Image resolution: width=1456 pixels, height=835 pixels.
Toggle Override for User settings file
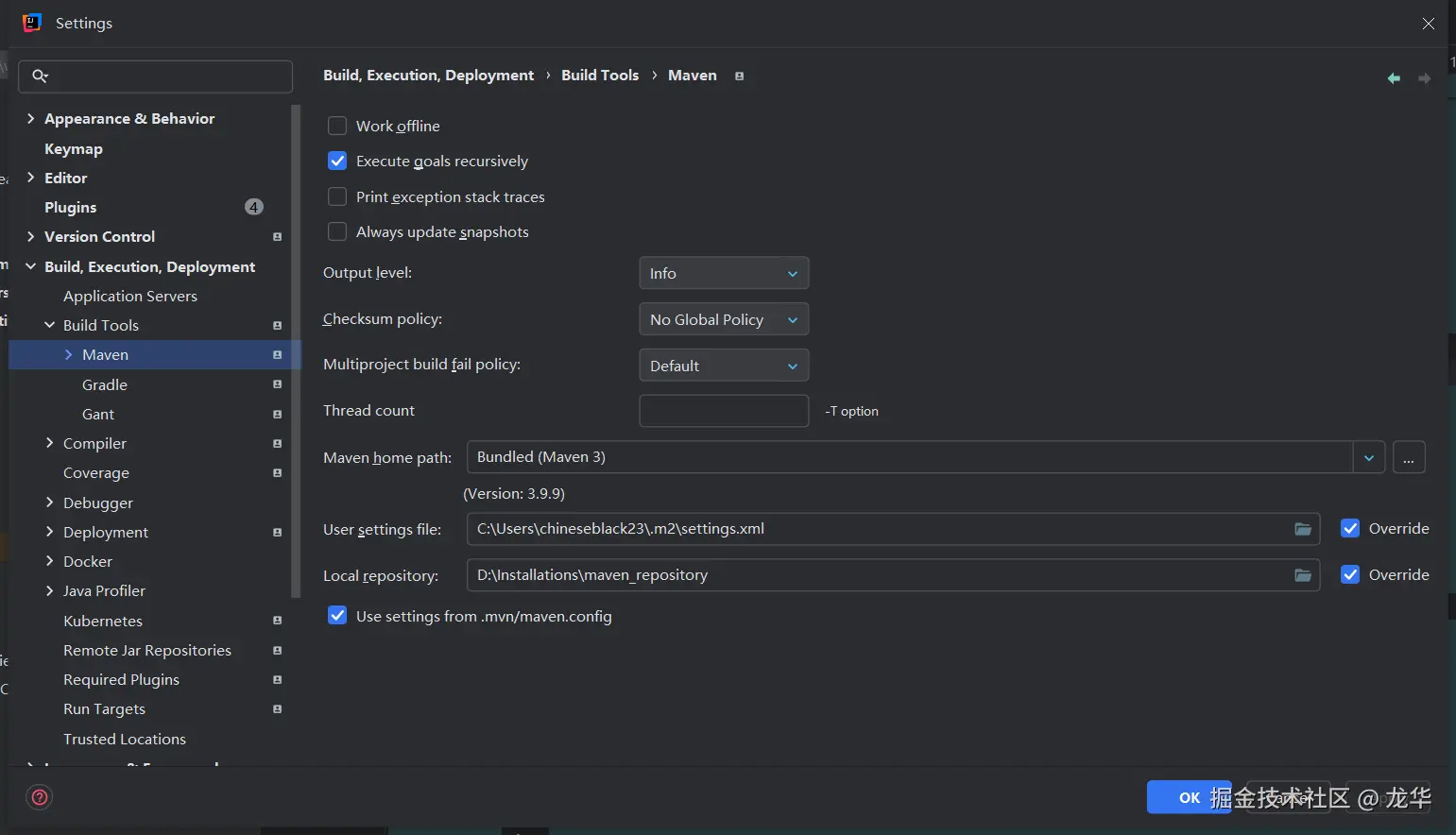pos(1350,529)
